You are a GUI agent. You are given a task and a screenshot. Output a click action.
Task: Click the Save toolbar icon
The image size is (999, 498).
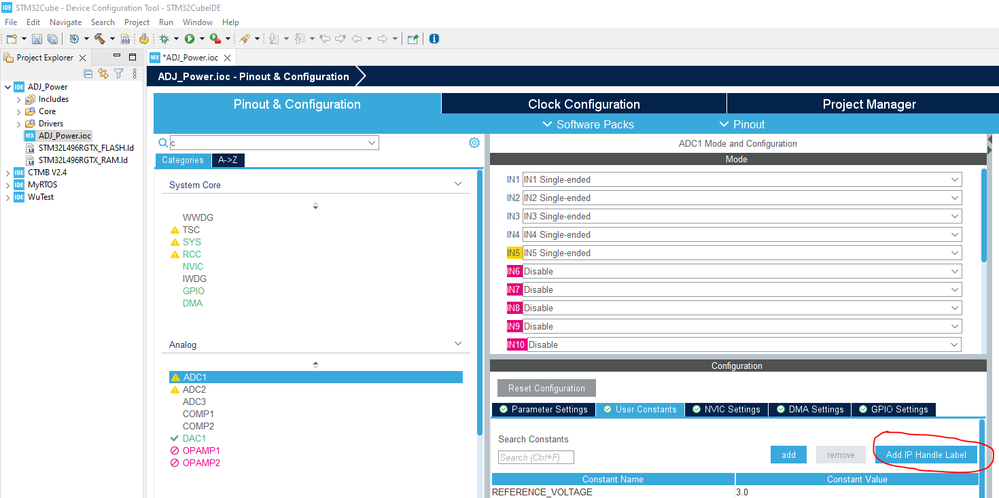37,39
